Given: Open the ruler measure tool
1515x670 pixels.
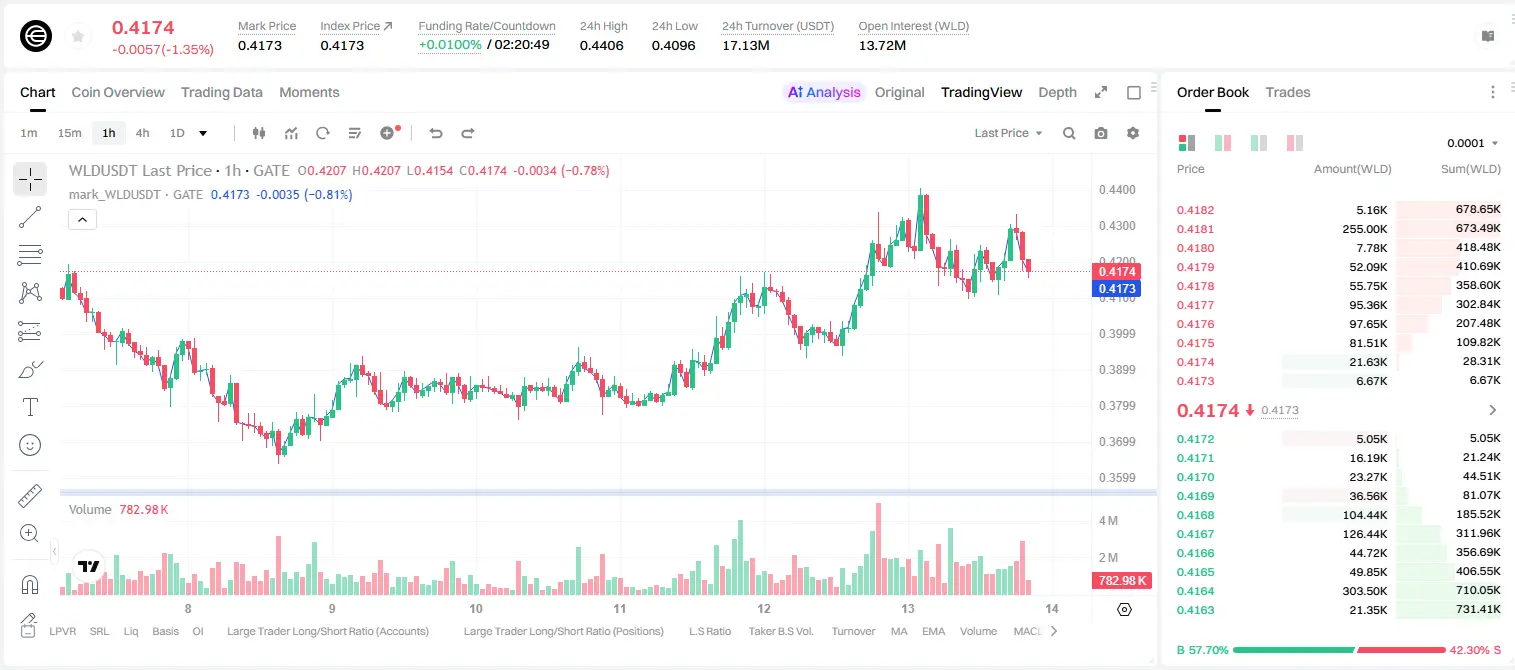Looking at the screenshot, I should click(30, 496).
